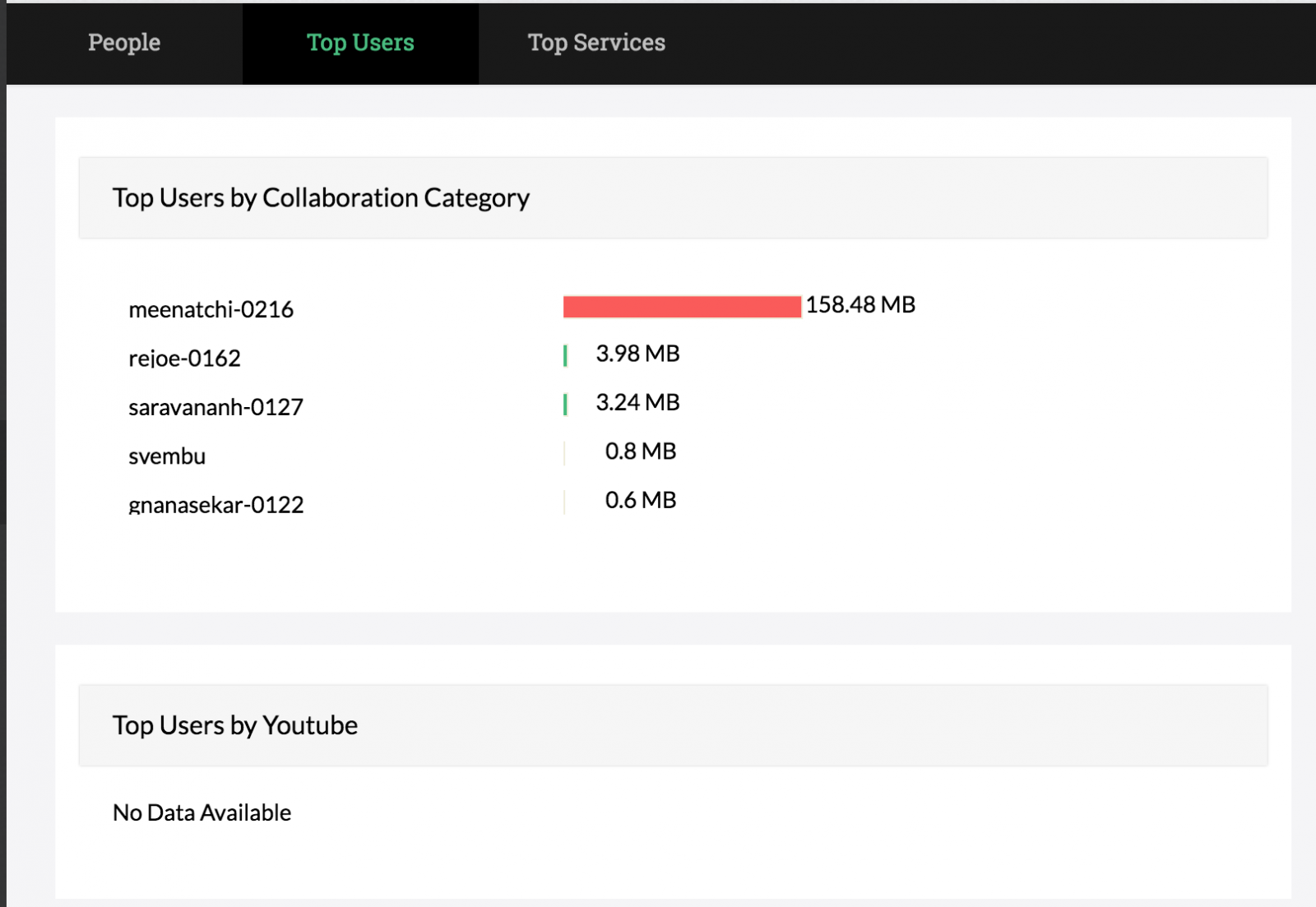1316x907 pixels.
Task: Open the Top Services tab
Action: [x=597, y=43]
